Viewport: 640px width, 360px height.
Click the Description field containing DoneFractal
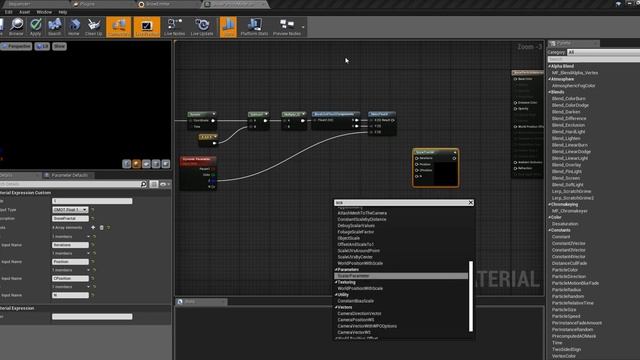click(70, 218)
